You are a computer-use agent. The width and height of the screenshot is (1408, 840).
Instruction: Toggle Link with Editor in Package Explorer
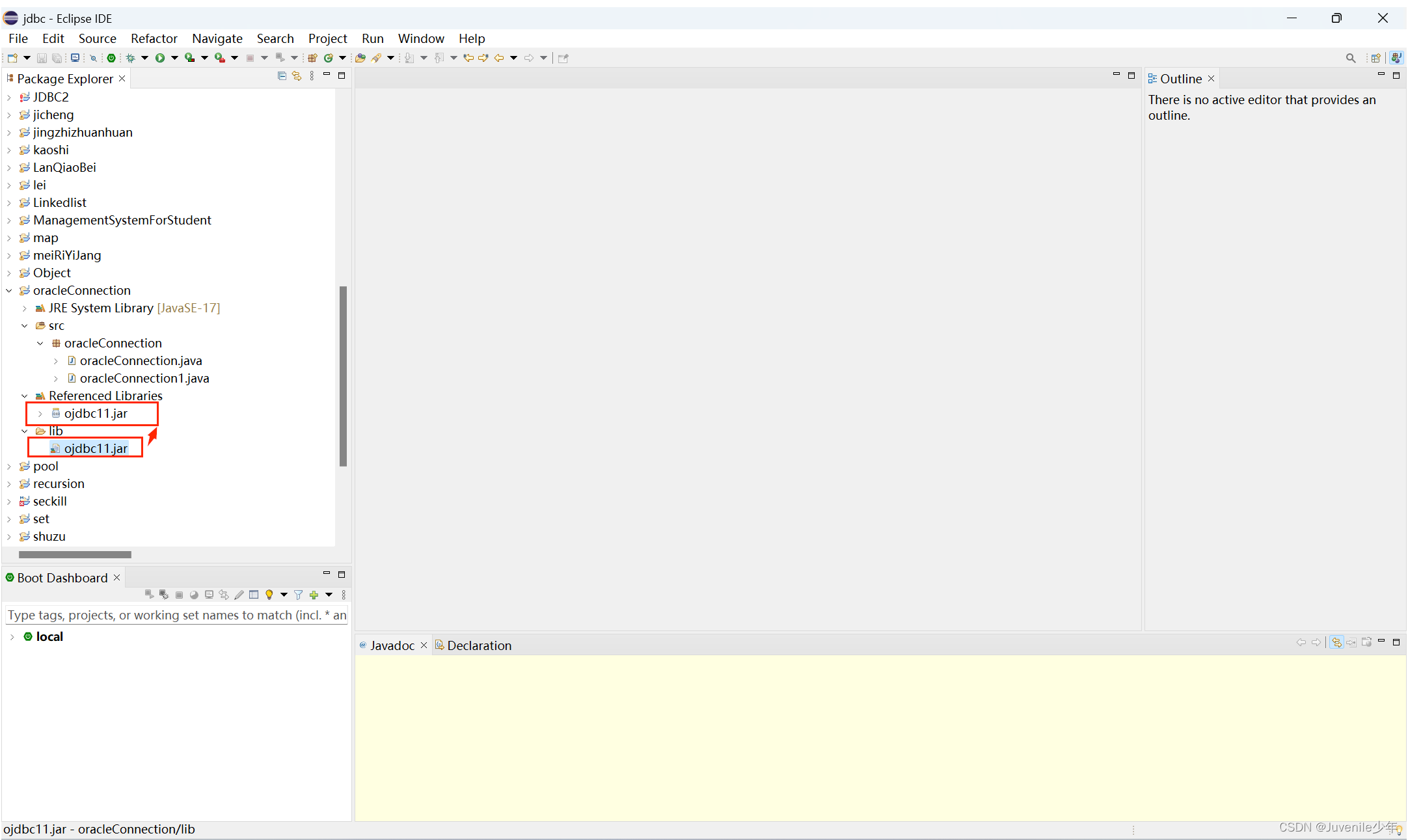pos(297,75)
